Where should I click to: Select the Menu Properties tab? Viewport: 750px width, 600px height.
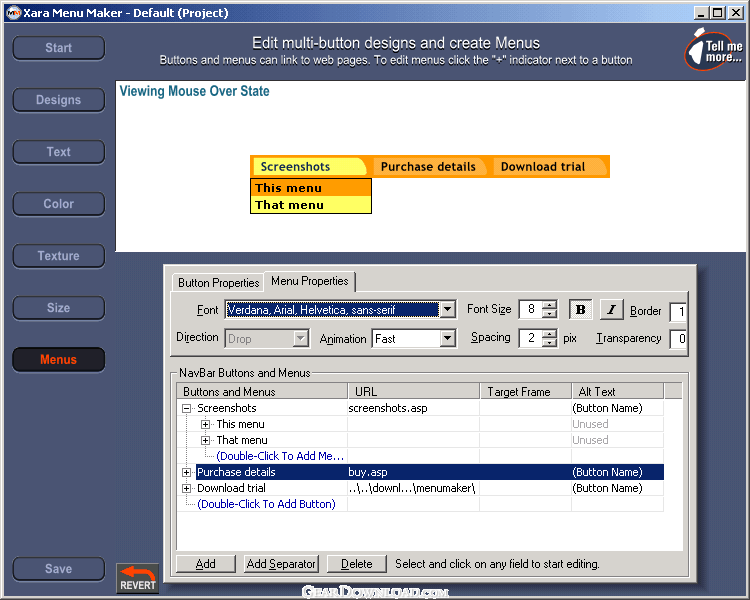[309, 281]
